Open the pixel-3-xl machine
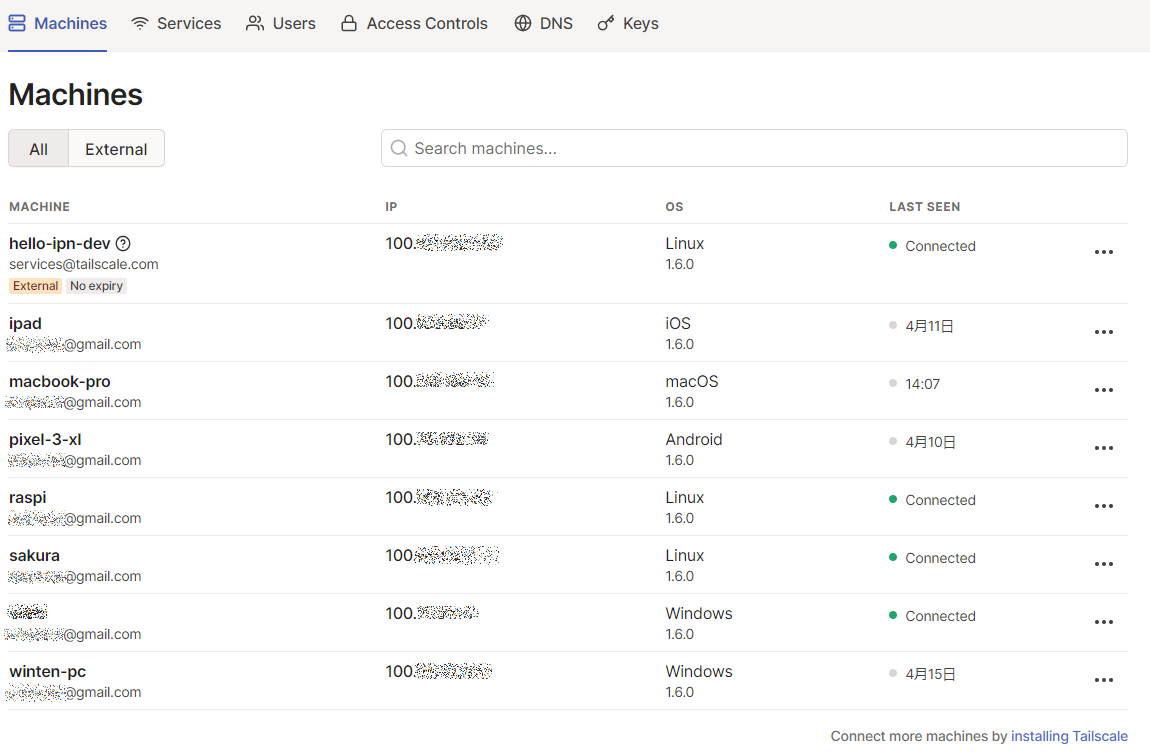 pos(45,439)
